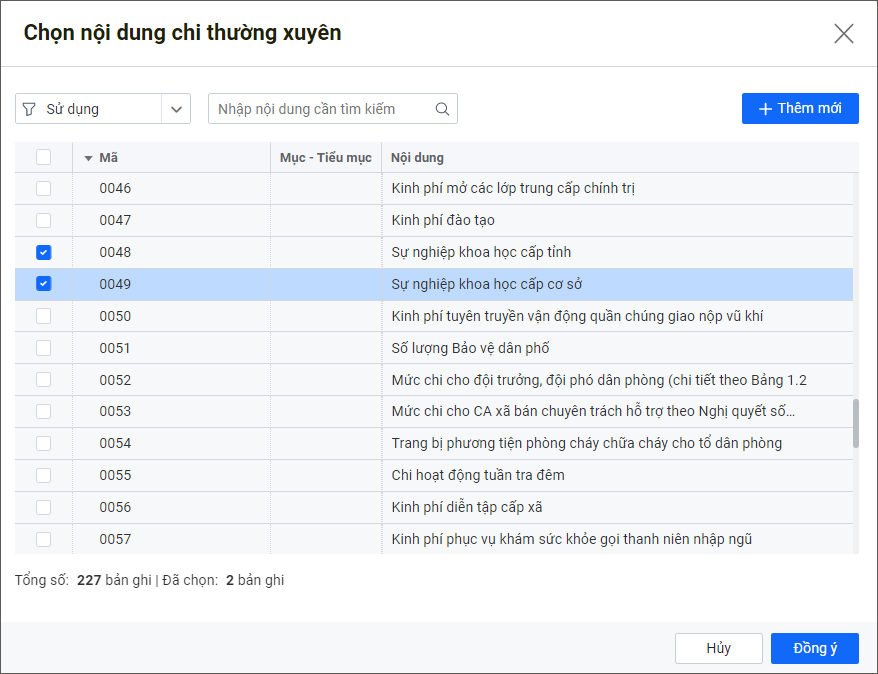Uncheck the checkbox for row 0049
Image resolution: width=878 pixels, height=674 pixels.
coord(43,284)
